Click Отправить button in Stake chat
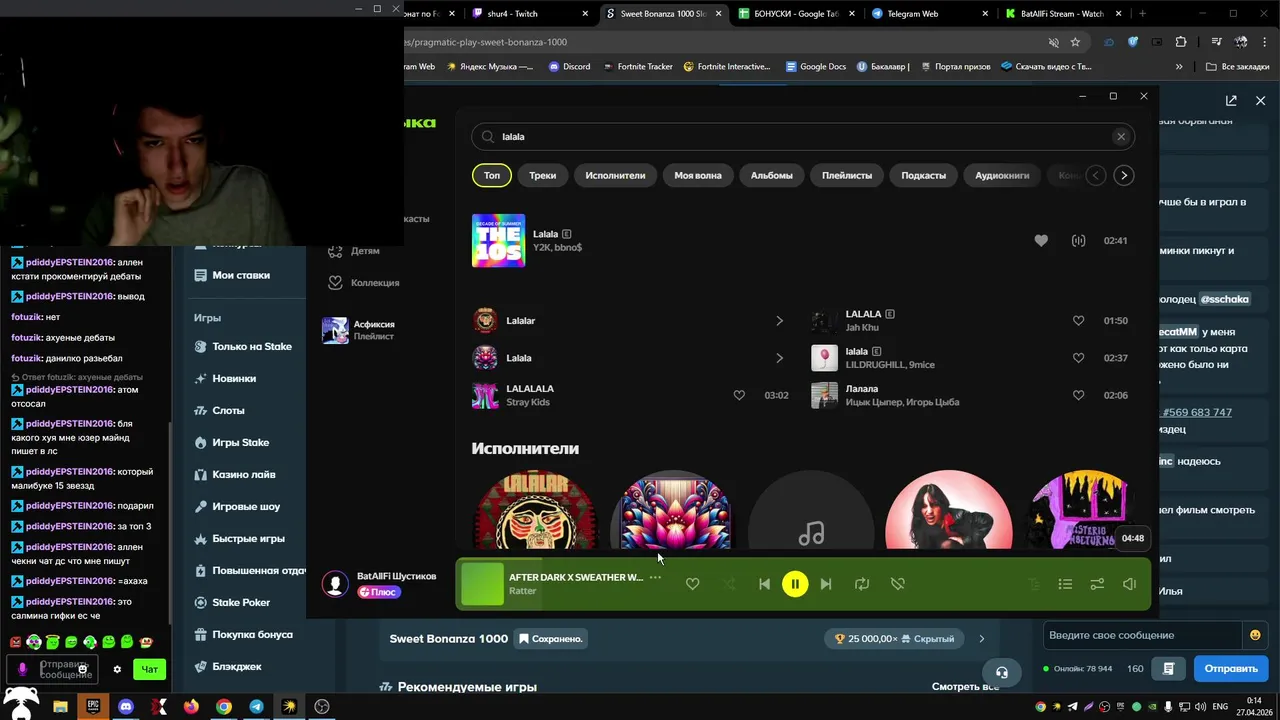The height and width of the screenshot is (720, 1280). tap(1231, 669)
